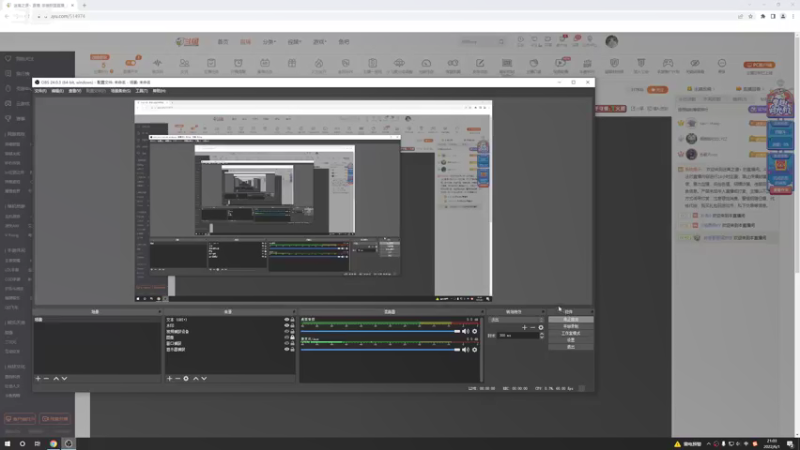Move the scene up in the Scenes panel

point(56,379)
